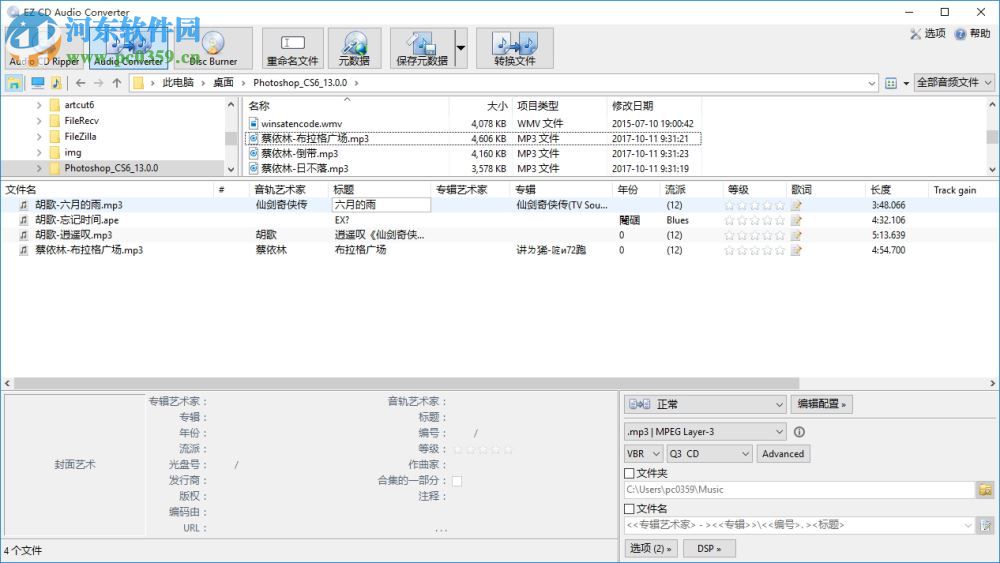Click the filename pattern edit icon
The image size is (1000, 563).
pos(986,525)
